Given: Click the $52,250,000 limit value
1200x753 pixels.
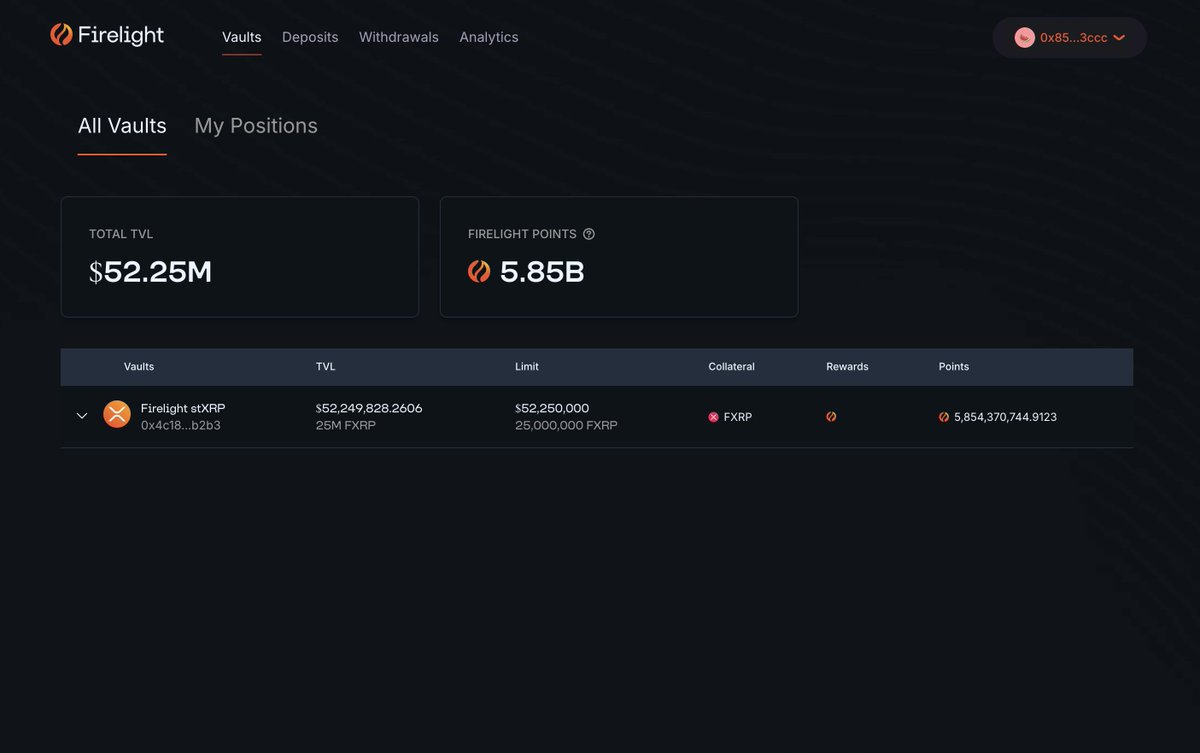Looking at the screenshot, I should (552, 408).
